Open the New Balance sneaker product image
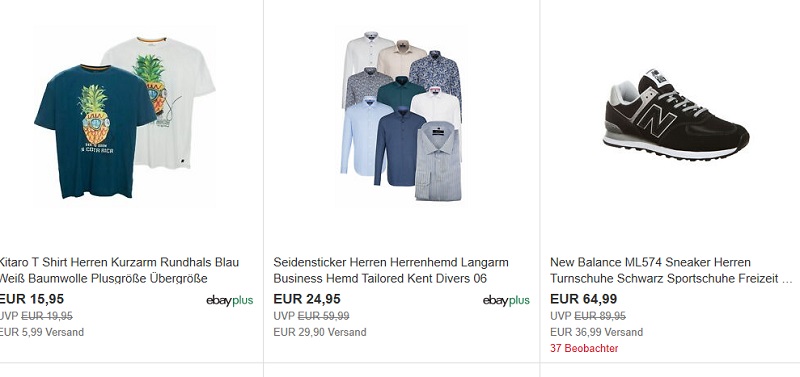This screenshot has height=377, width=800. point(675,115)
